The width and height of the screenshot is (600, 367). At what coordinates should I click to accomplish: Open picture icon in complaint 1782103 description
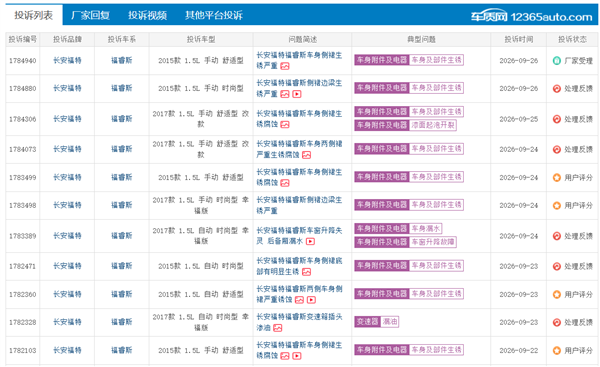285,356
